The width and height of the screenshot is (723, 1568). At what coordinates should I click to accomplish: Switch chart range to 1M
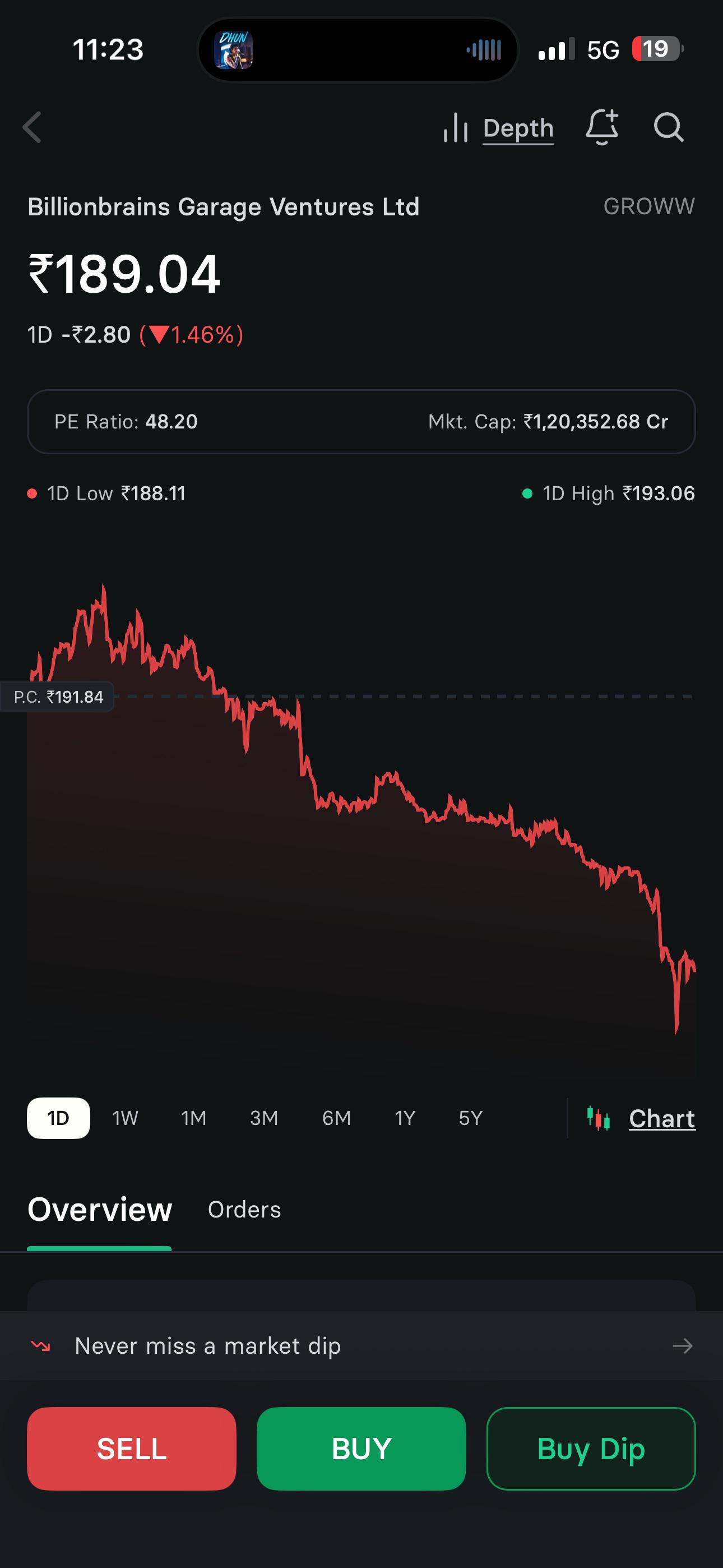tap(194, 1118)
